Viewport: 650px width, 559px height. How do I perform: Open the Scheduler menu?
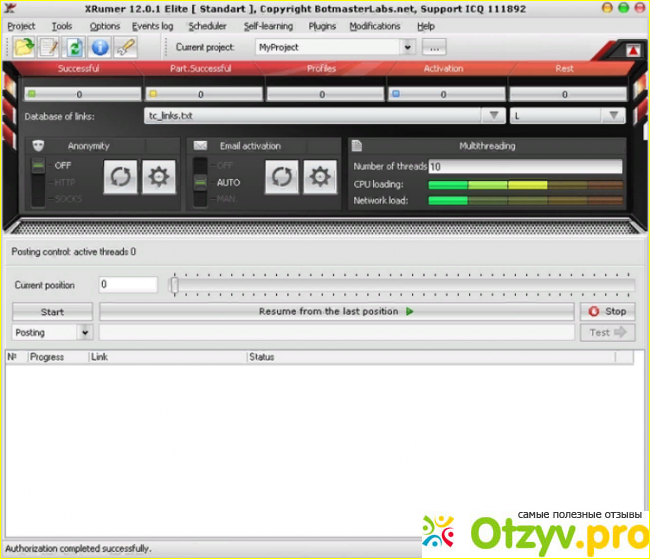click(207, 26)
